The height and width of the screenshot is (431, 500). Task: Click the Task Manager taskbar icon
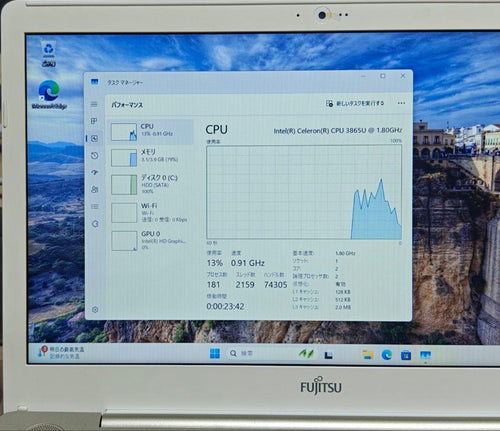point(425,355)
